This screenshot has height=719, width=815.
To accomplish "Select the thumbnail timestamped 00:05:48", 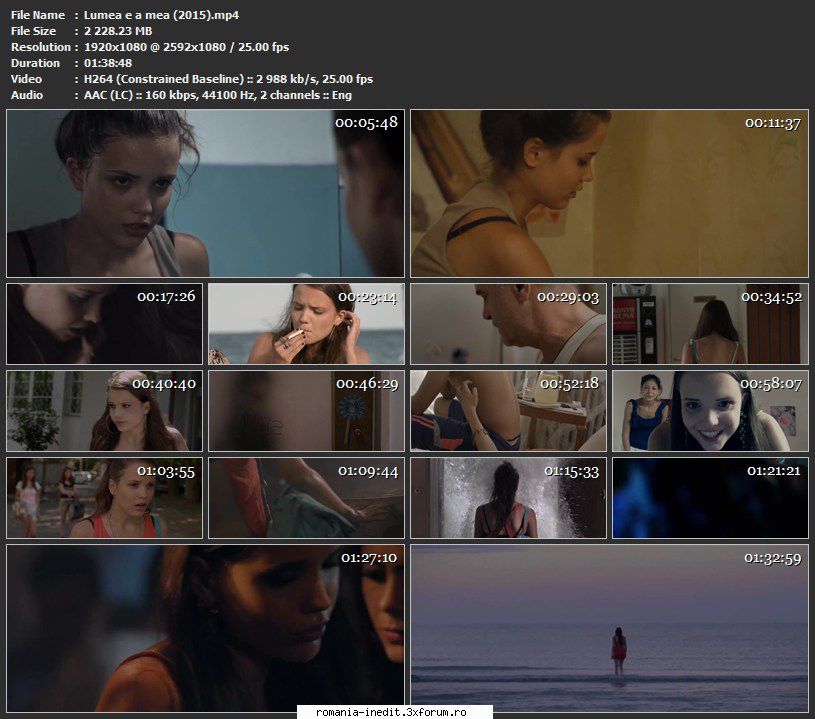I will click(205, 193).
